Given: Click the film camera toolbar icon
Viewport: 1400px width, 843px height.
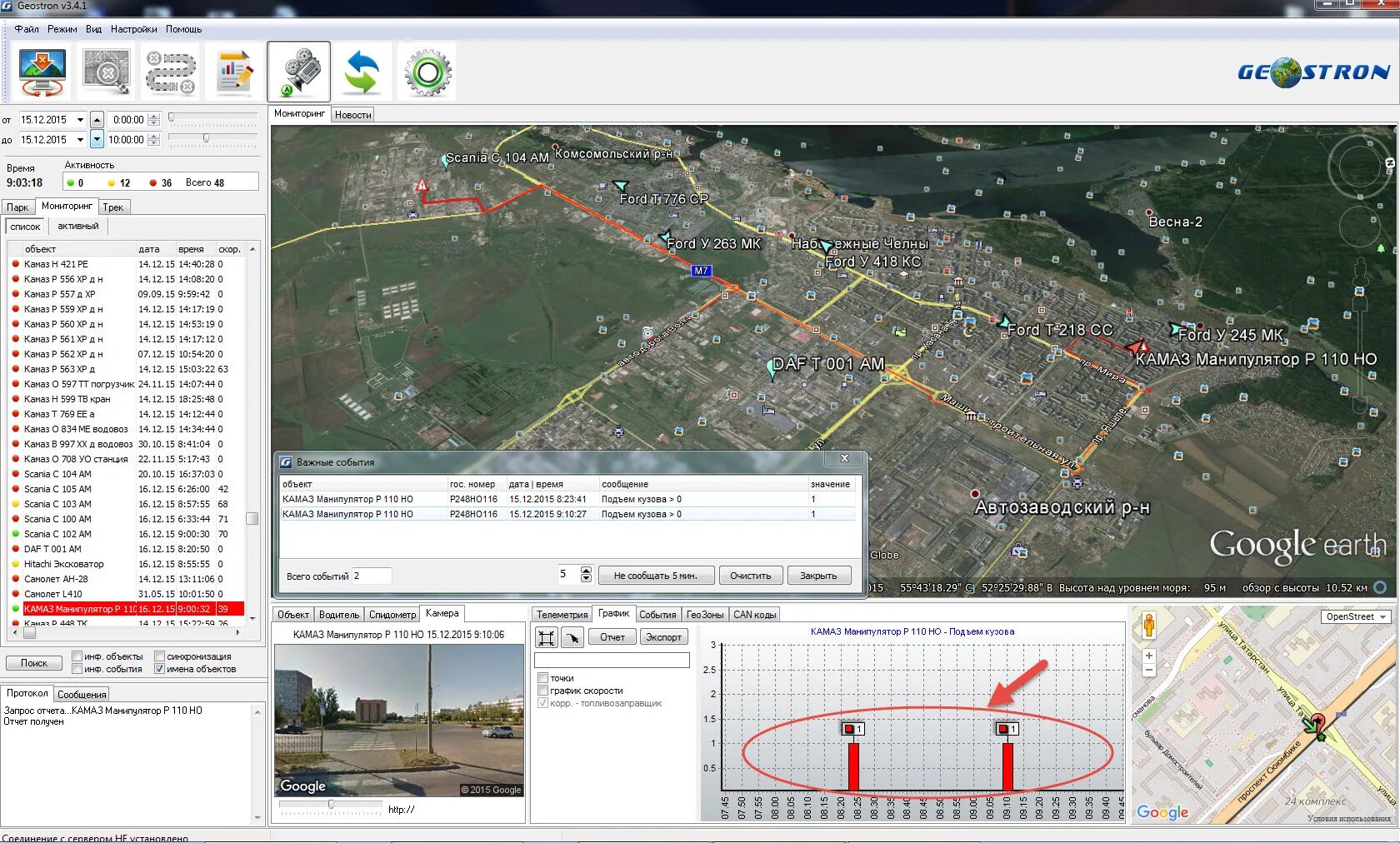Looking at the screenshot, I should click(x=298, y=72).
